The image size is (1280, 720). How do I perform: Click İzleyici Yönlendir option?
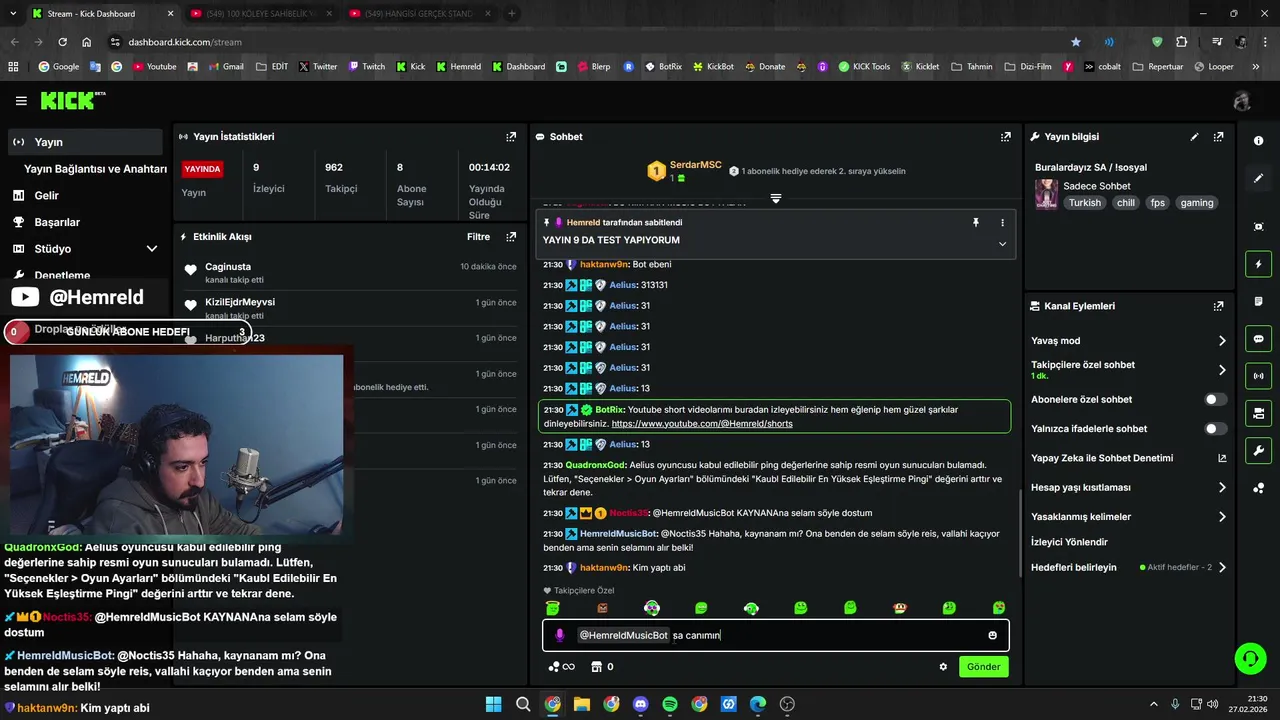tap(1069, 542)
